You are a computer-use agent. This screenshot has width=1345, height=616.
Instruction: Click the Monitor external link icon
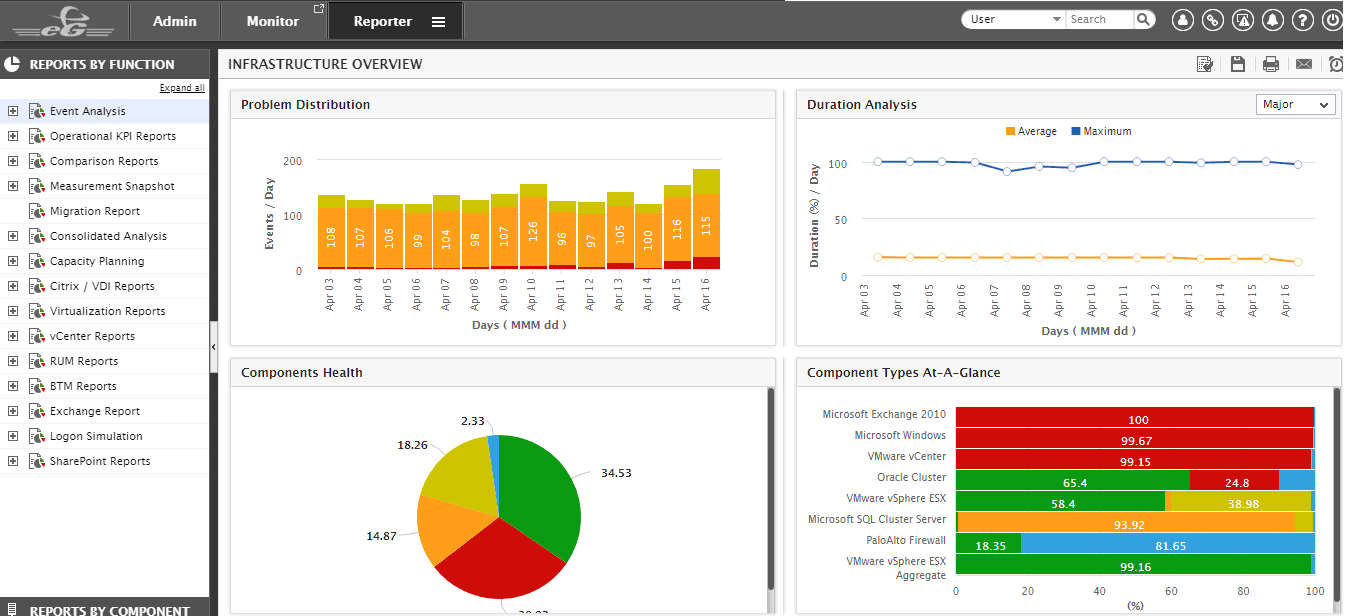[319, 9]
